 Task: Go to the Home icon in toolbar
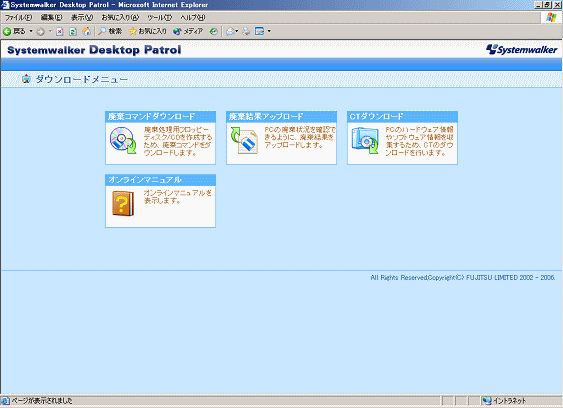(x=87, y=32)
